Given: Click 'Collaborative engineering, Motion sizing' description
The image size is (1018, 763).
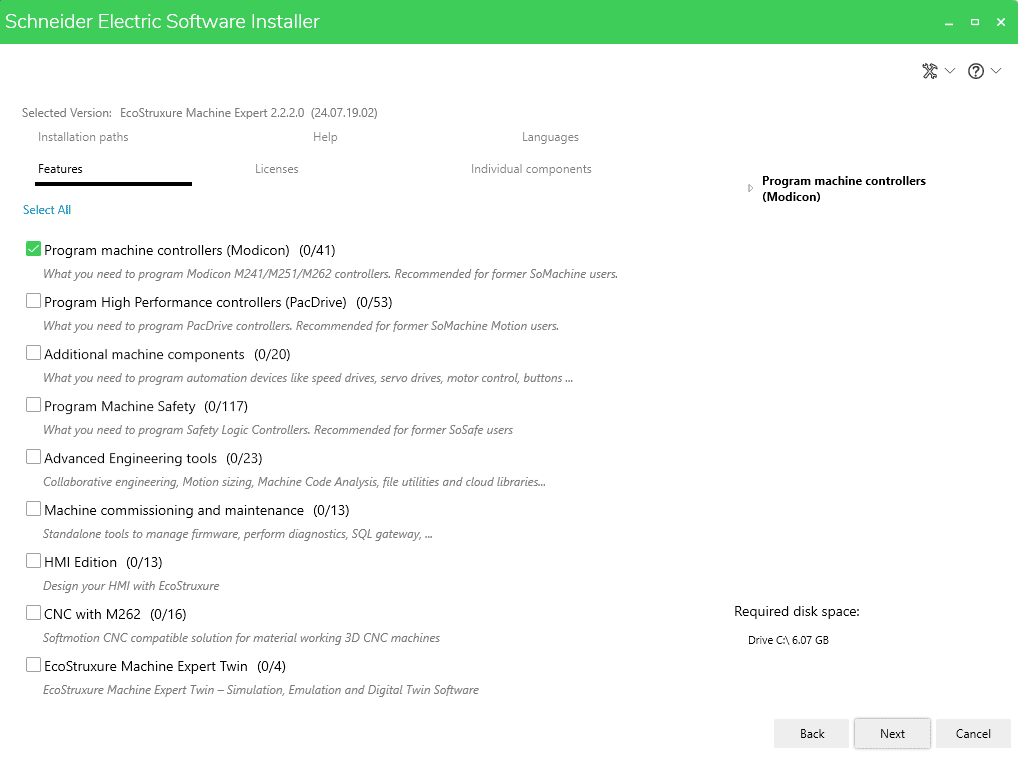Looking at the screenshot, I should tap(294, 482).
